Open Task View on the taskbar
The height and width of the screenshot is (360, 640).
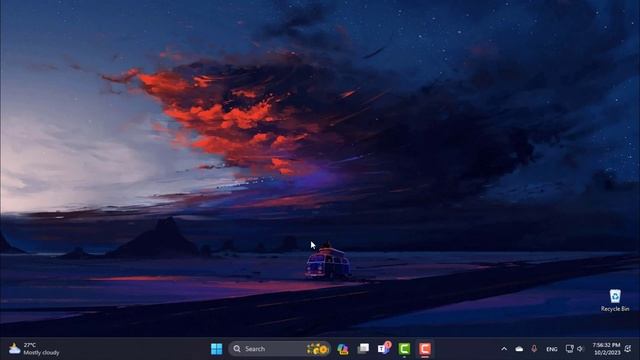click(x=363, y=349)
